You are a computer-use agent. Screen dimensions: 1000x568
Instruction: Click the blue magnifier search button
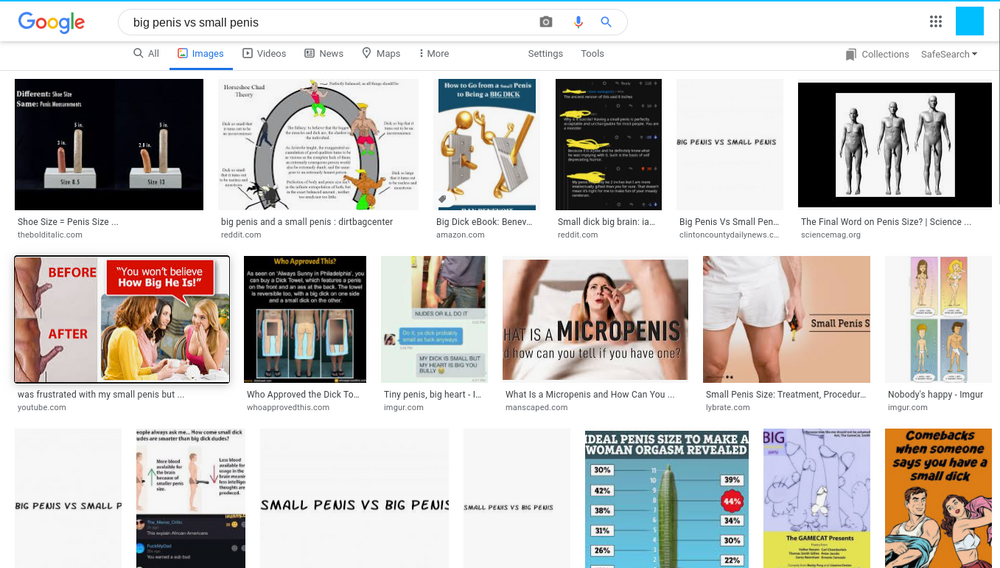[606, 22]
